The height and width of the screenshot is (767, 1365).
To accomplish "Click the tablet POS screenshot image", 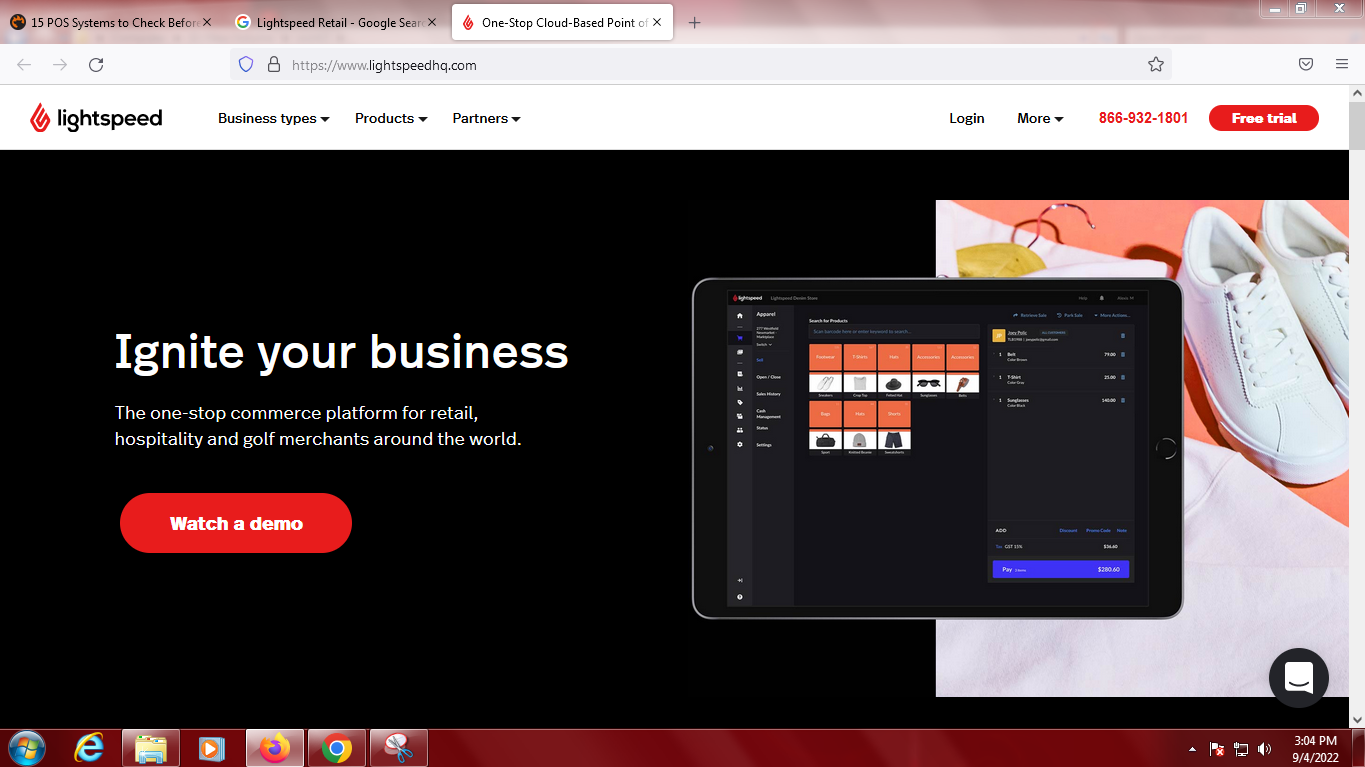I will pyautogui.click(x=938, y=448).
